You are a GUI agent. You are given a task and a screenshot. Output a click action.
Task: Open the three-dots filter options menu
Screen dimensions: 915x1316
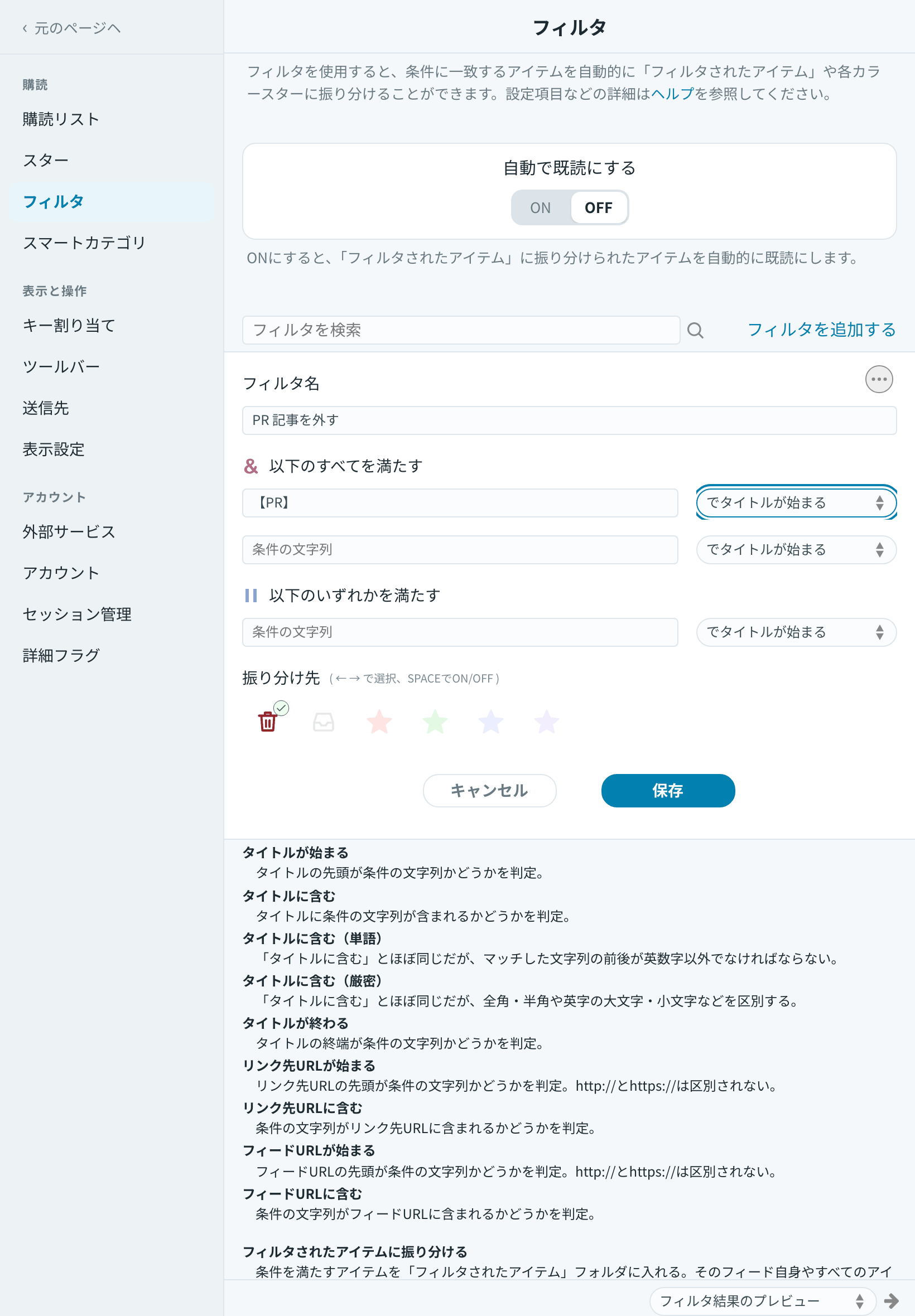878,379
